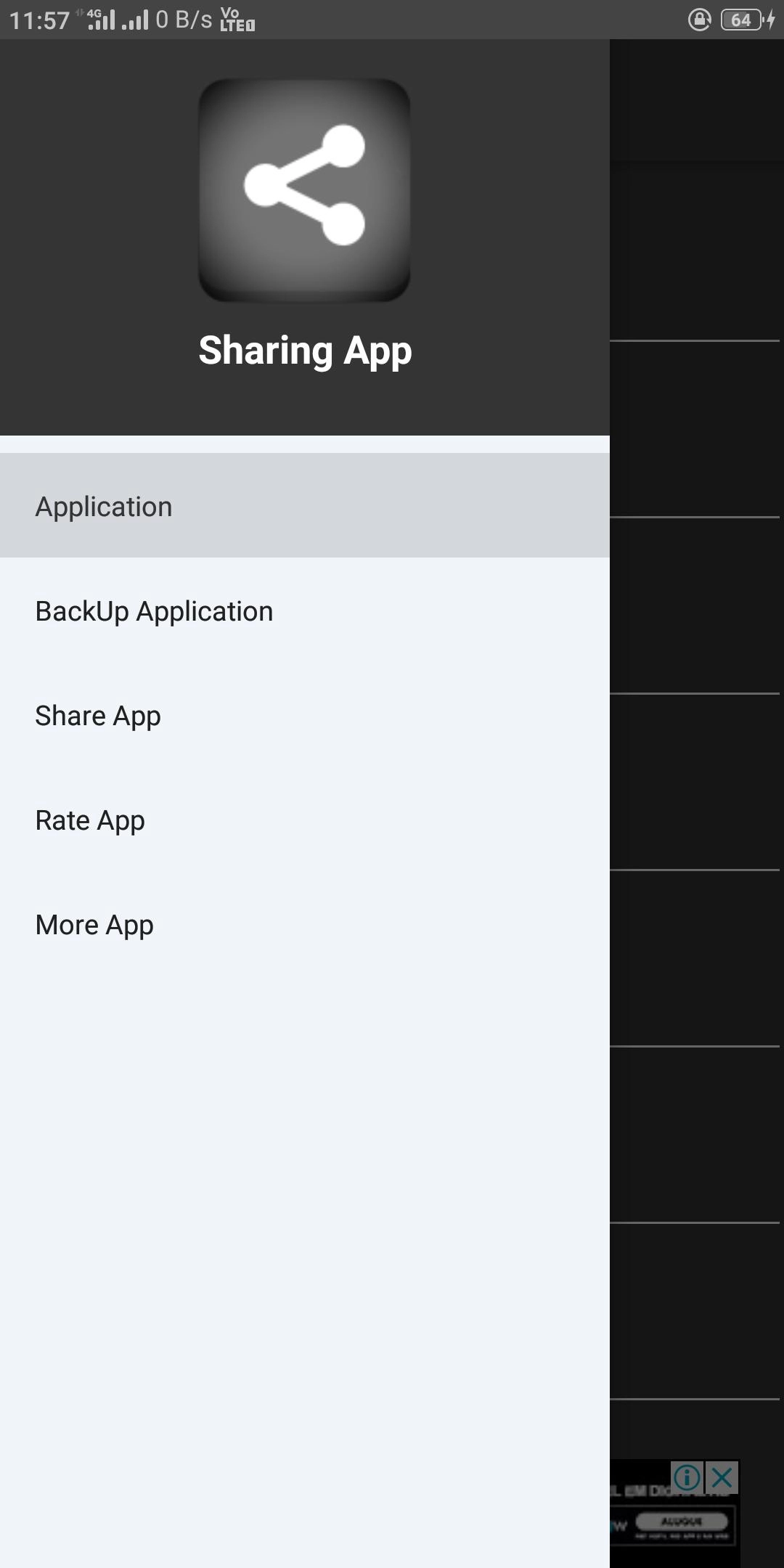Tap the rotation lock status icon

[x=699, y=20]
